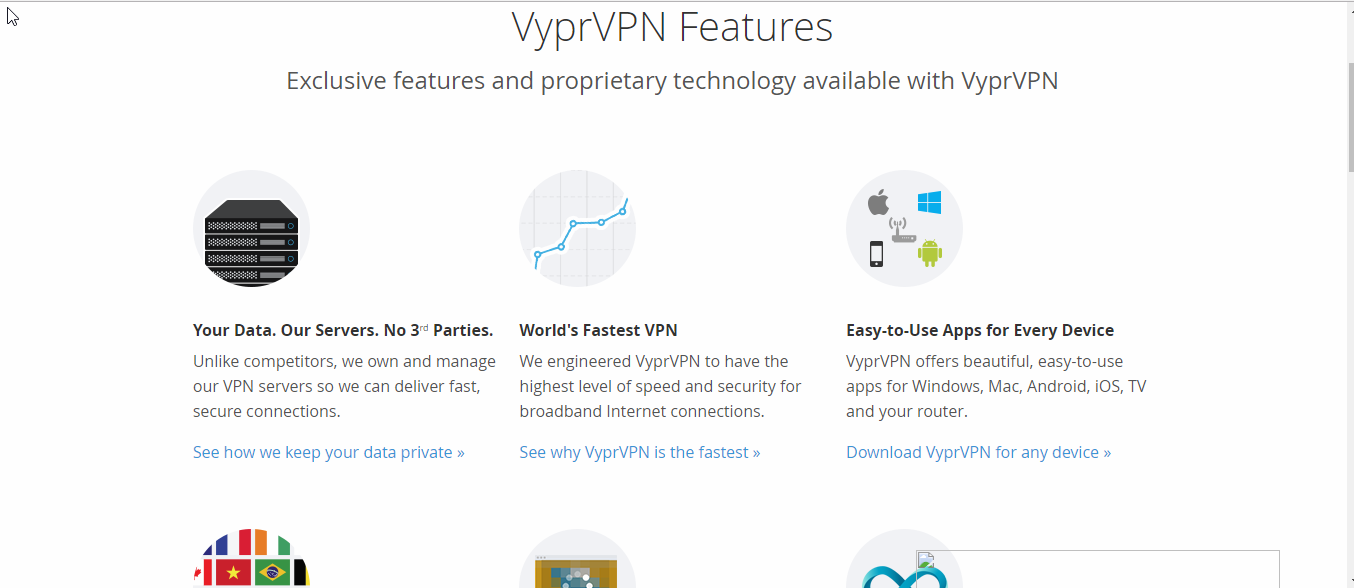
Task: Click the speed graph chart icon
Action: click(x=577, y=228)
